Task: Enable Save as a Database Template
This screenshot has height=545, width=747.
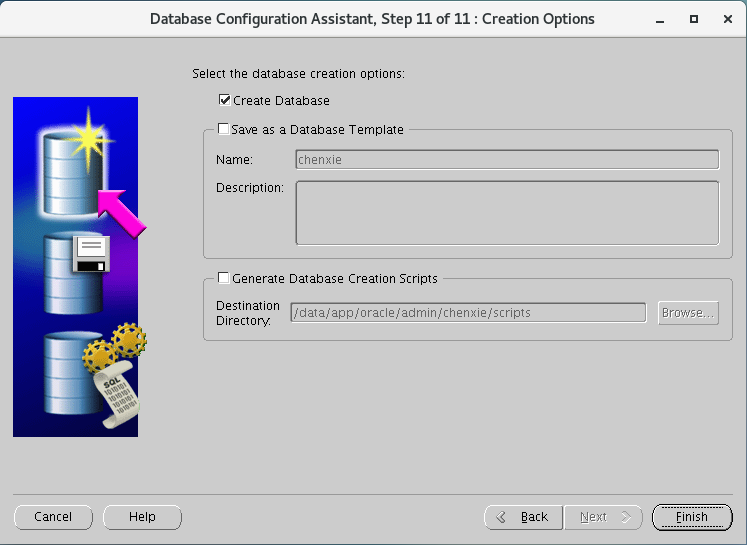Action: pos(223,129)
